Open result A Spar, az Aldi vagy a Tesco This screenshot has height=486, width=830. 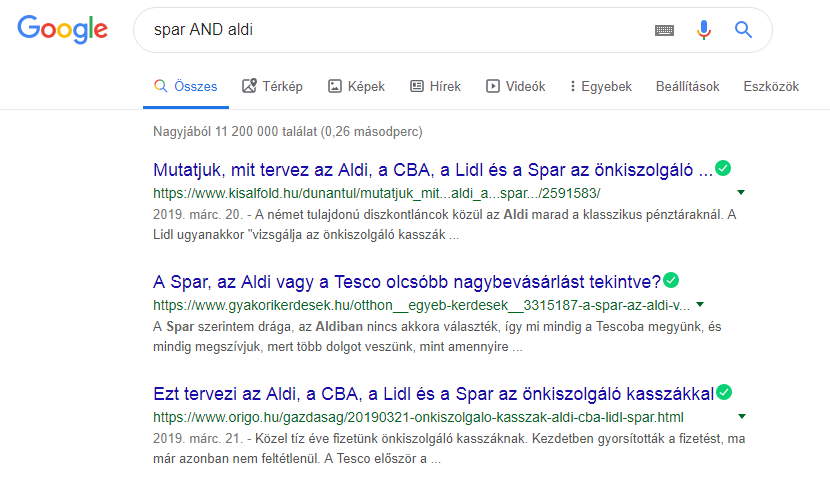407,282
